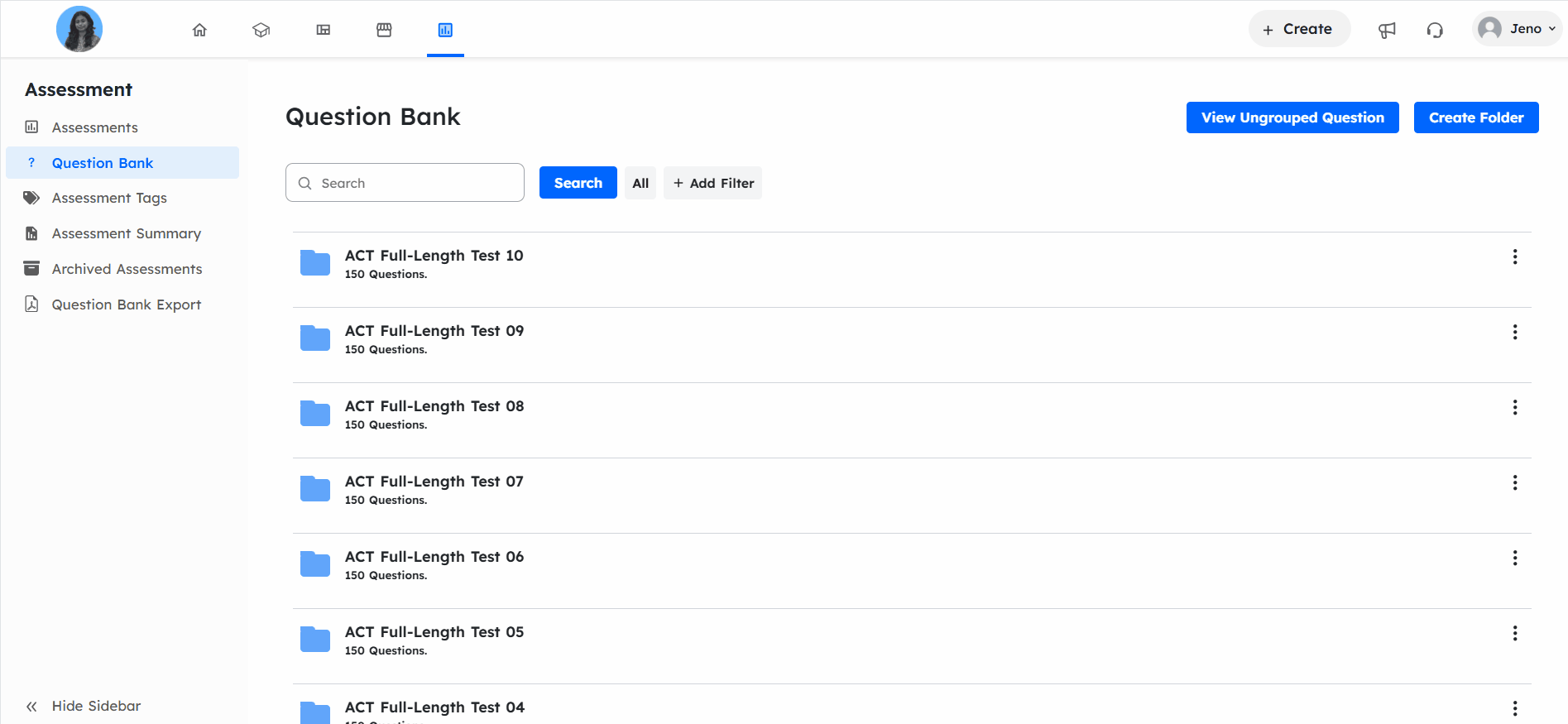Collapse sidebar with Hide Sidebar

click(x=83, y=706)
